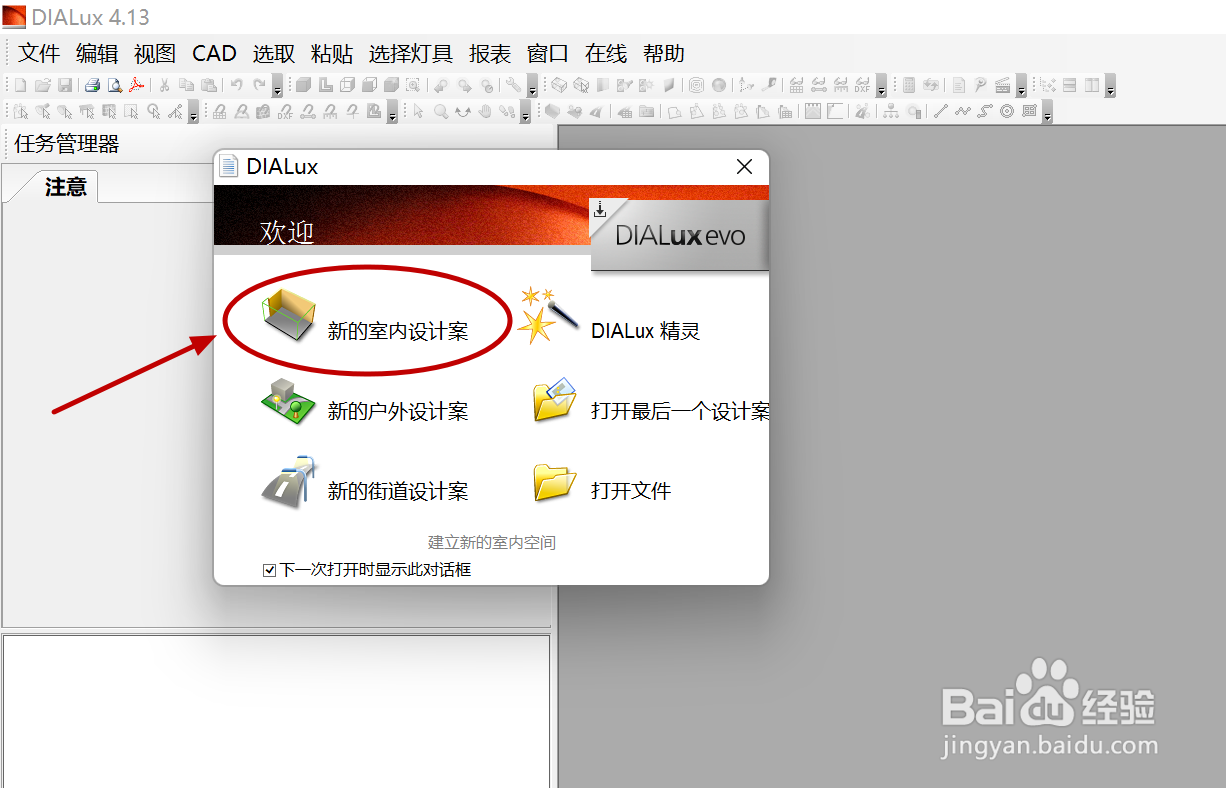The image size is (1226, 788).
Task: Click the 建立新的室内空间 hint text
Action: pos(492,543)
